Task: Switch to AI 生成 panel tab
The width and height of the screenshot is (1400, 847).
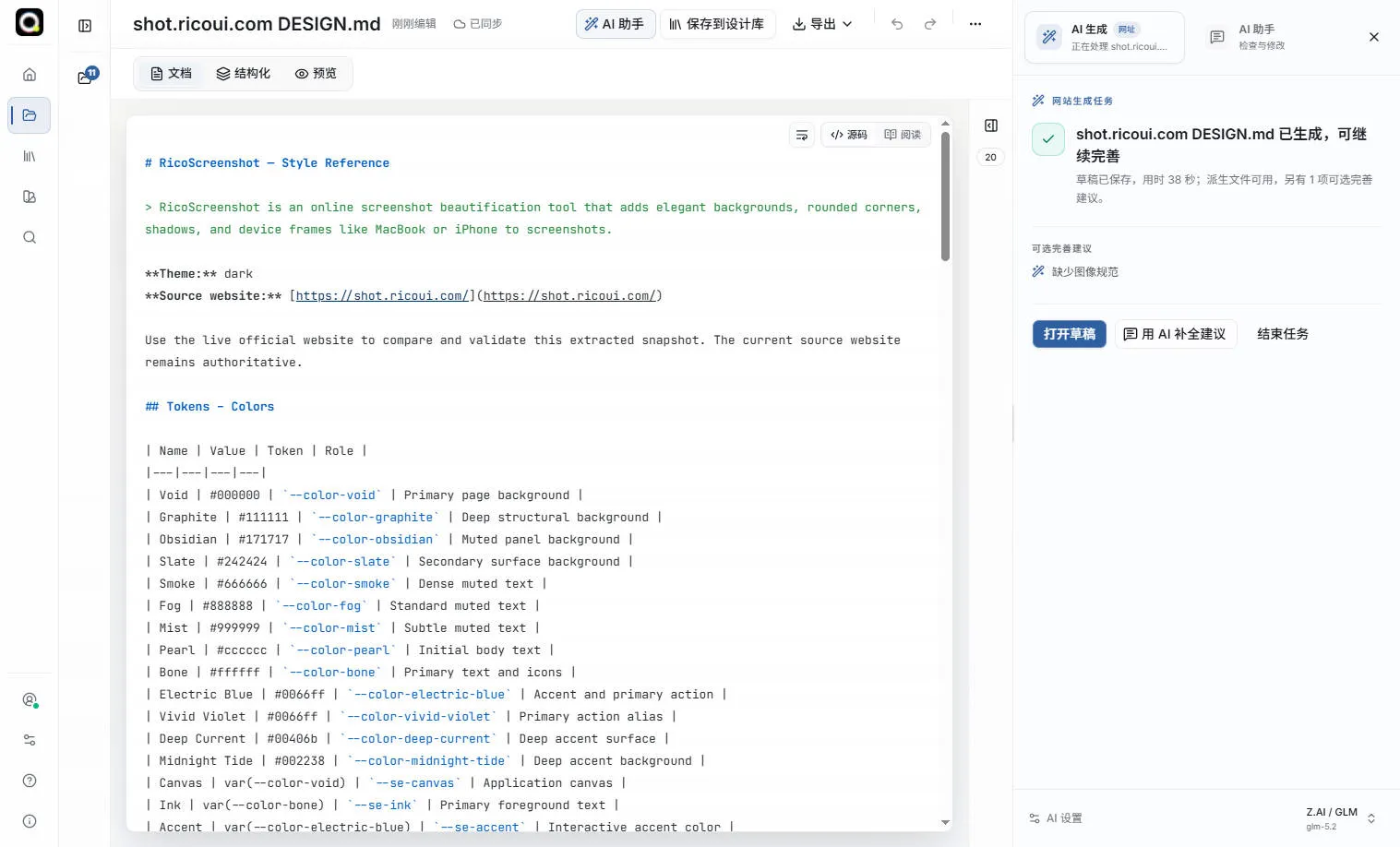Action: [1105, 37]
